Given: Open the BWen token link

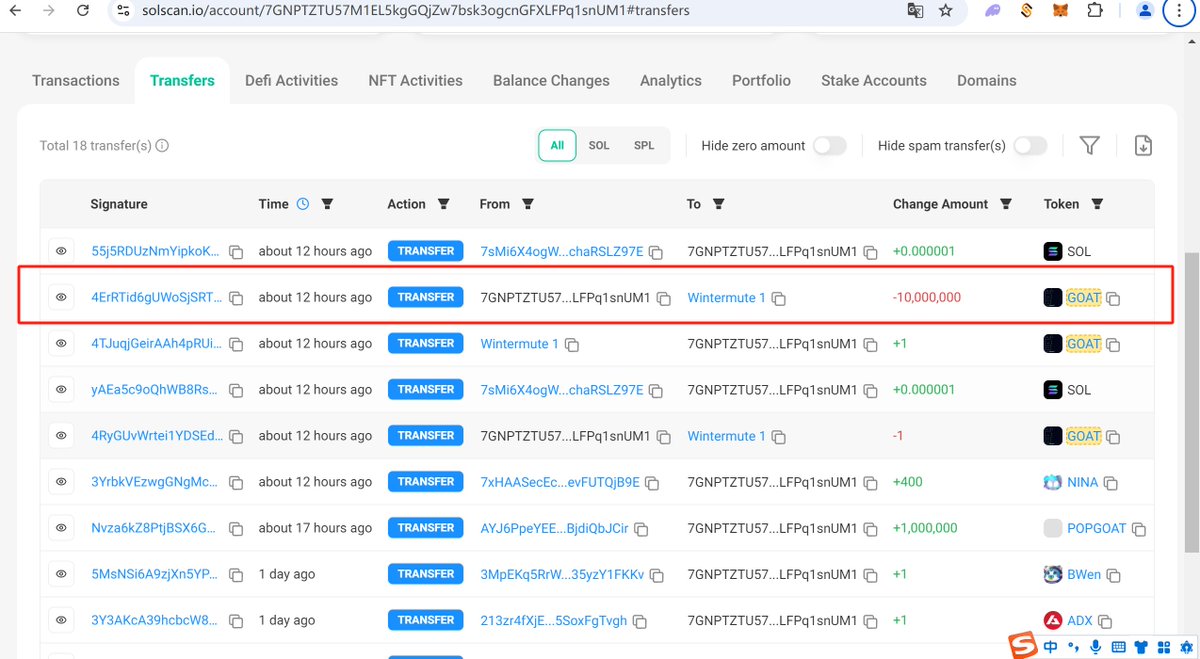Looking at the screenshot, I should (x=1084, y=574).
